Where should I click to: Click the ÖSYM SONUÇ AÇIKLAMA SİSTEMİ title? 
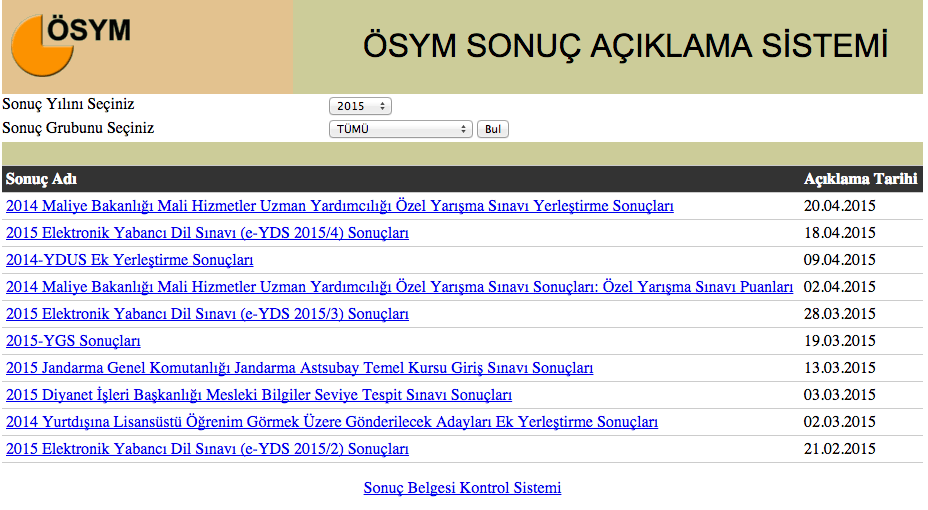(x=626, y=46)
